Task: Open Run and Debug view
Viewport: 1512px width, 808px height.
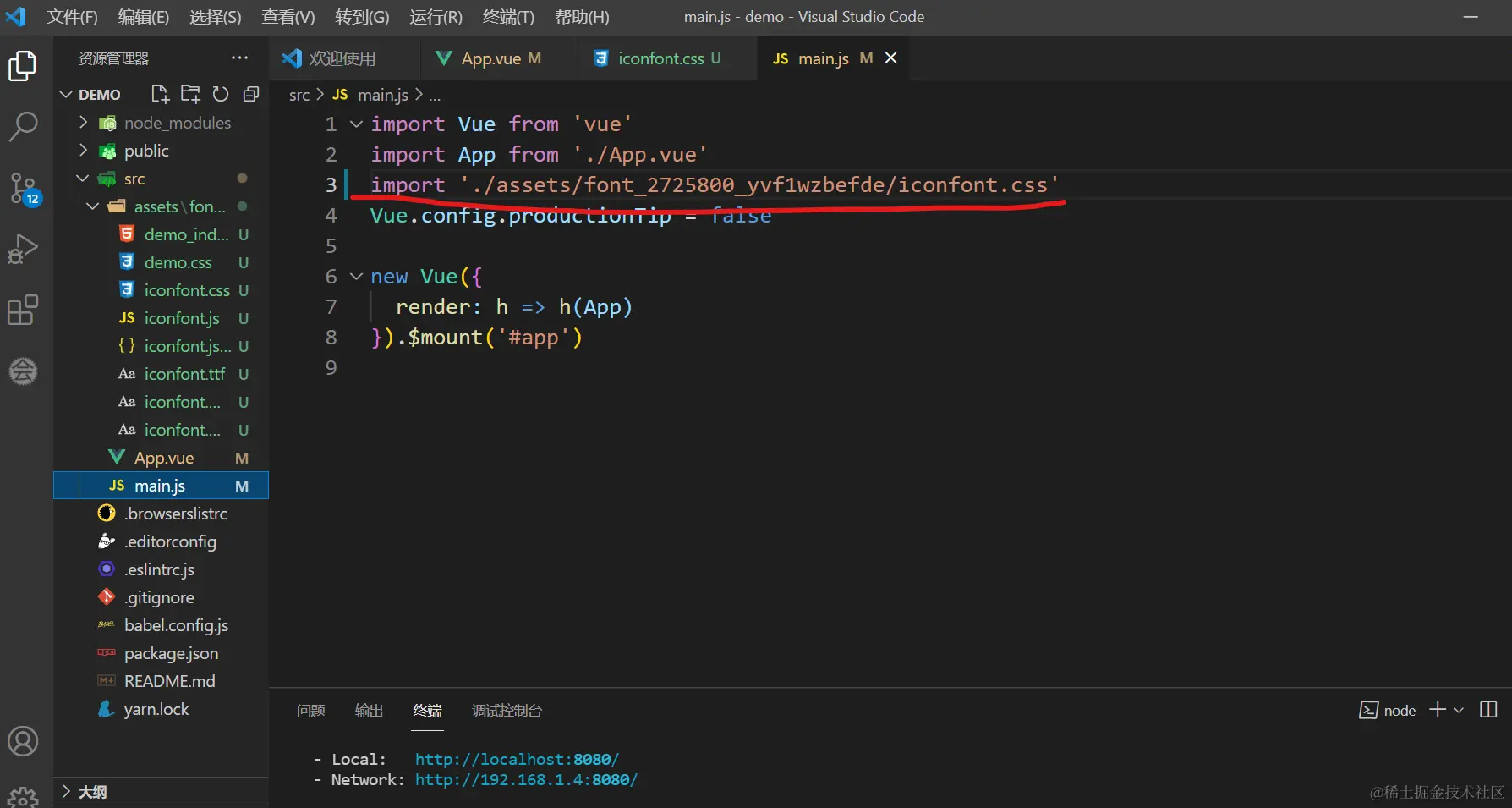Action: tap(23, 249)
